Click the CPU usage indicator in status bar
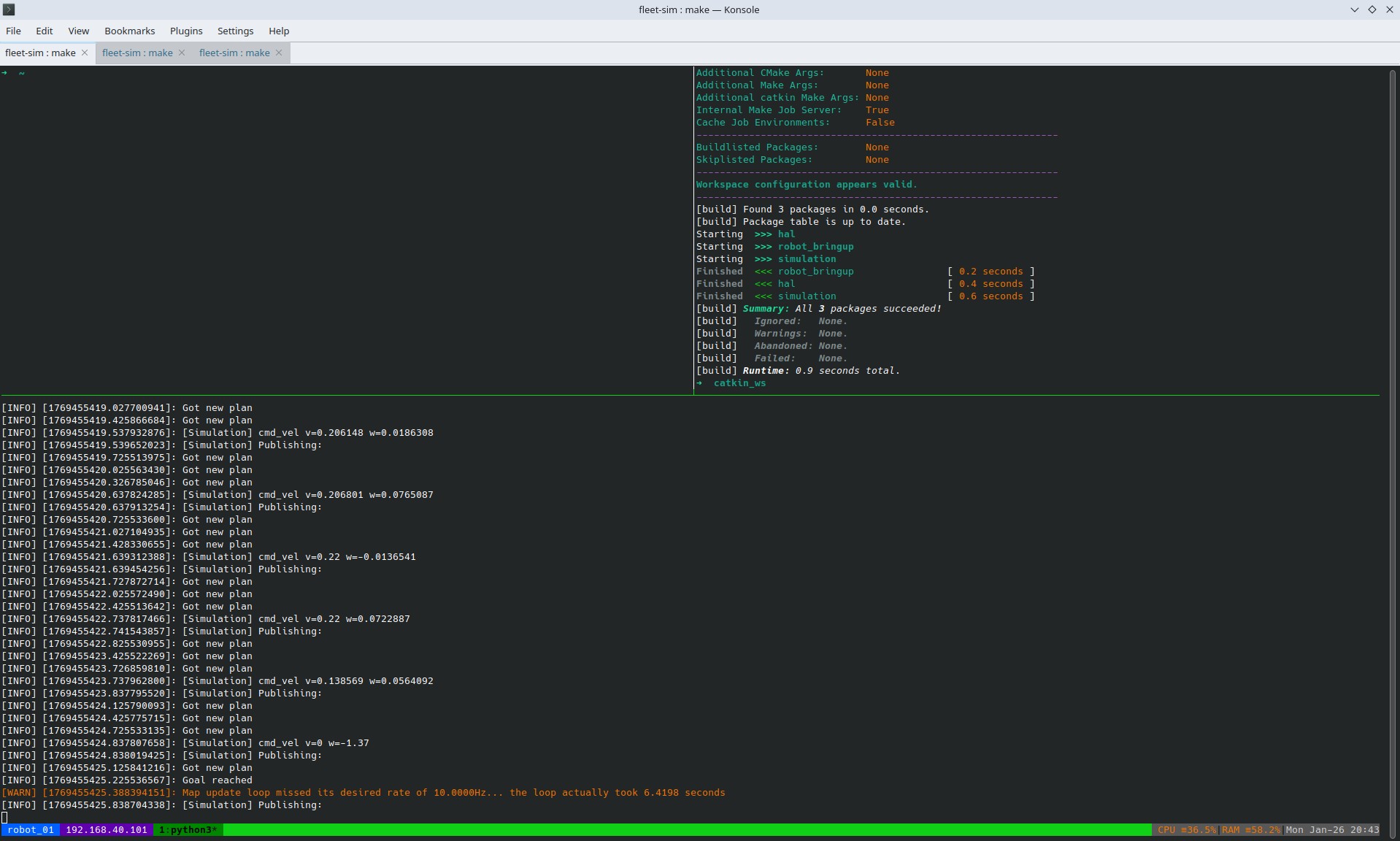The width and height of the screenshot is (1400, 841). (x=1186, y=830)
